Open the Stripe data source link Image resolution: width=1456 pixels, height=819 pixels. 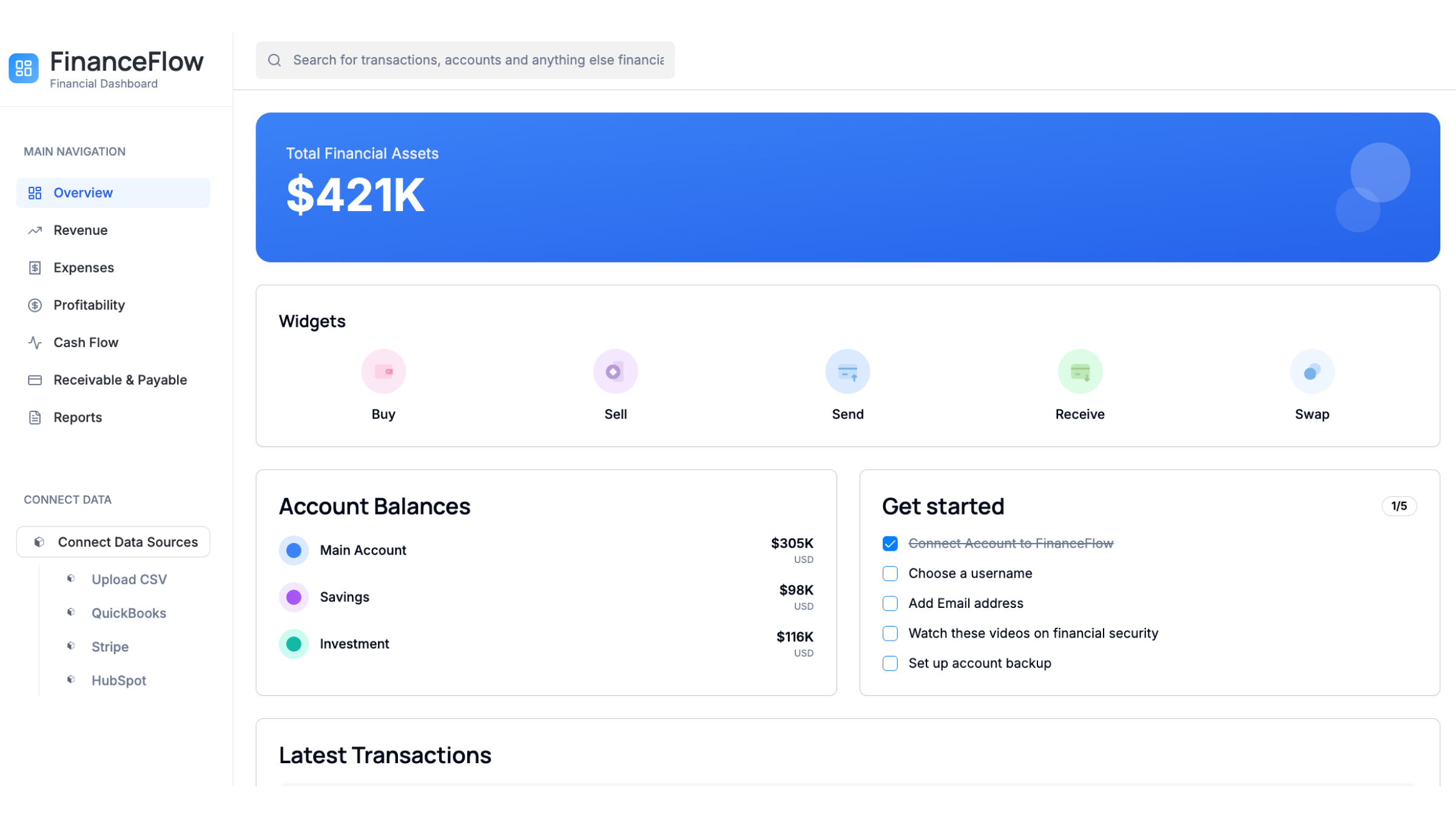(x=110, y=647)
